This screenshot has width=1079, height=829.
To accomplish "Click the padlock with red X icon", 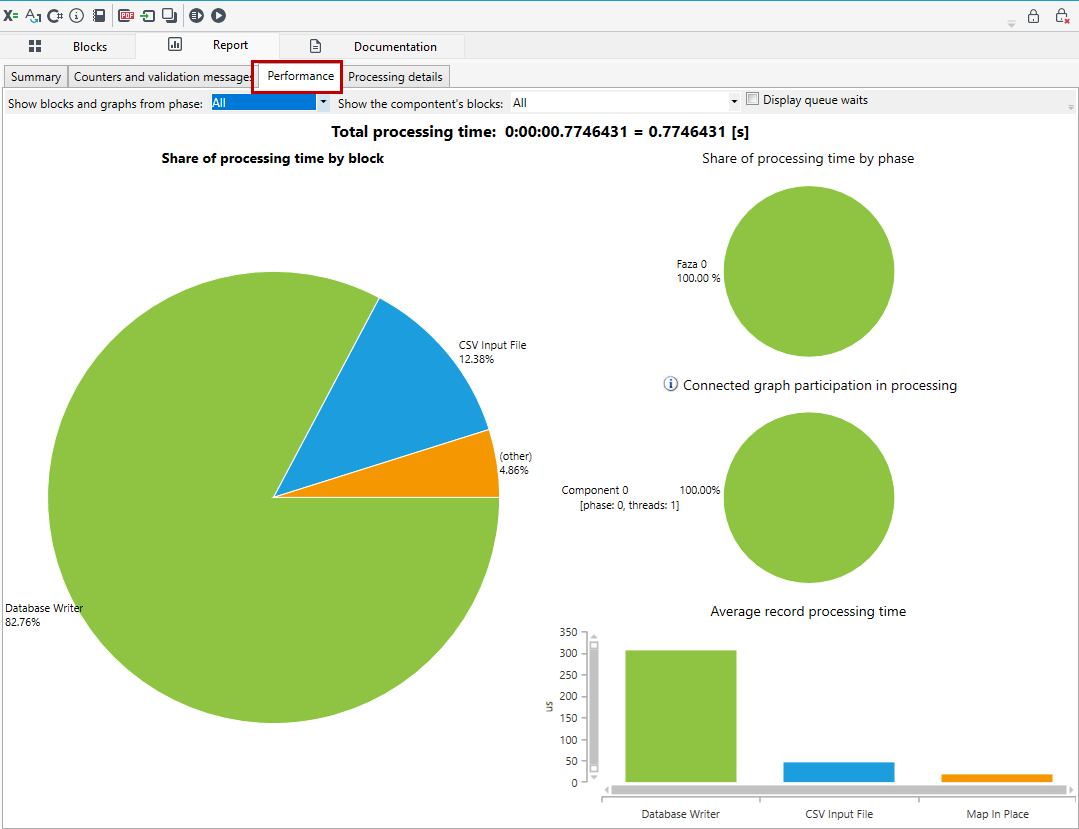I will pos(1062,16).
